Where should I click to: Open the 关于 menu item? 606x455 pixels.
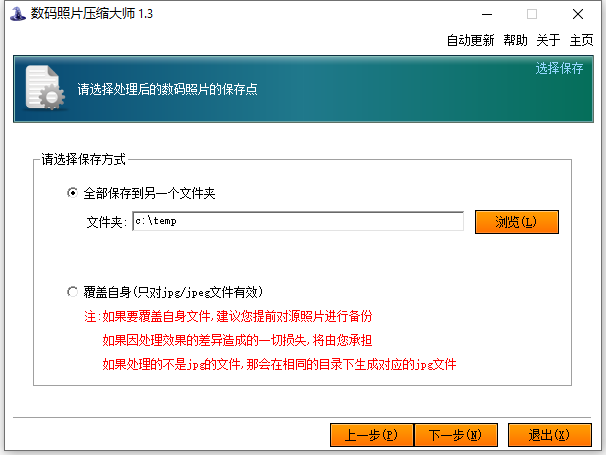point(548,40)
